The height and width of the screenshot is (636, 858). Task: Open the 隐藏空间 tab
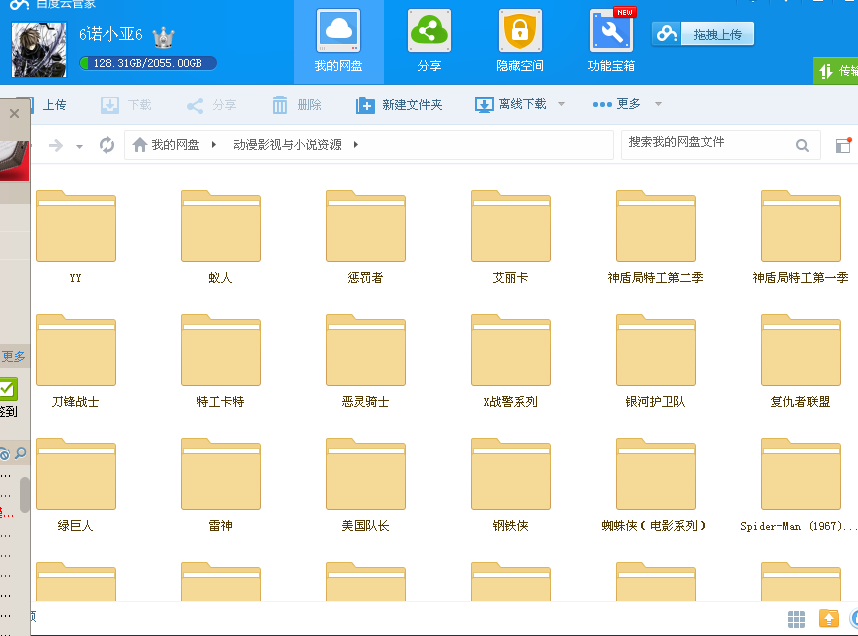[520, 42]
